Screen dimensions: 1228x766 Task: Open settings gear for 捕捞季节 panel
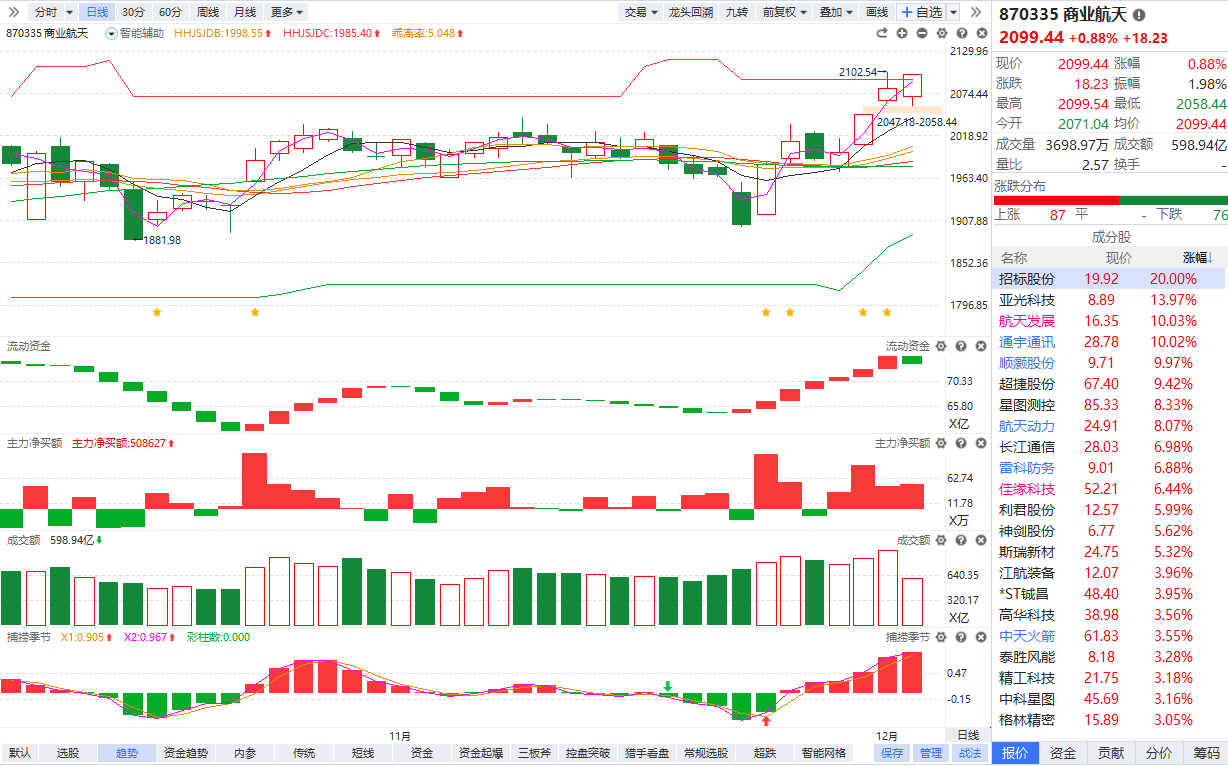coord(941,637)
